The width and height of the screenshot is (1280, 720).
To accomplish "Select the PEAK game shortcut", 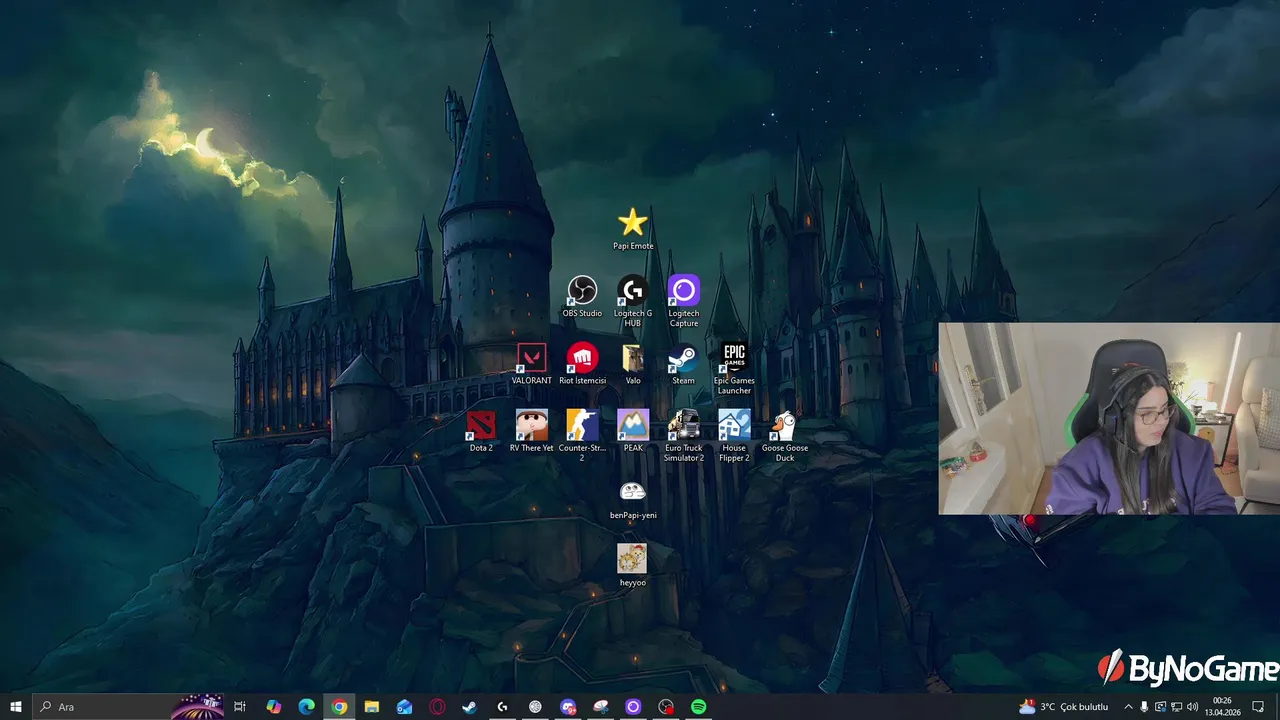I will coord(633,431).
